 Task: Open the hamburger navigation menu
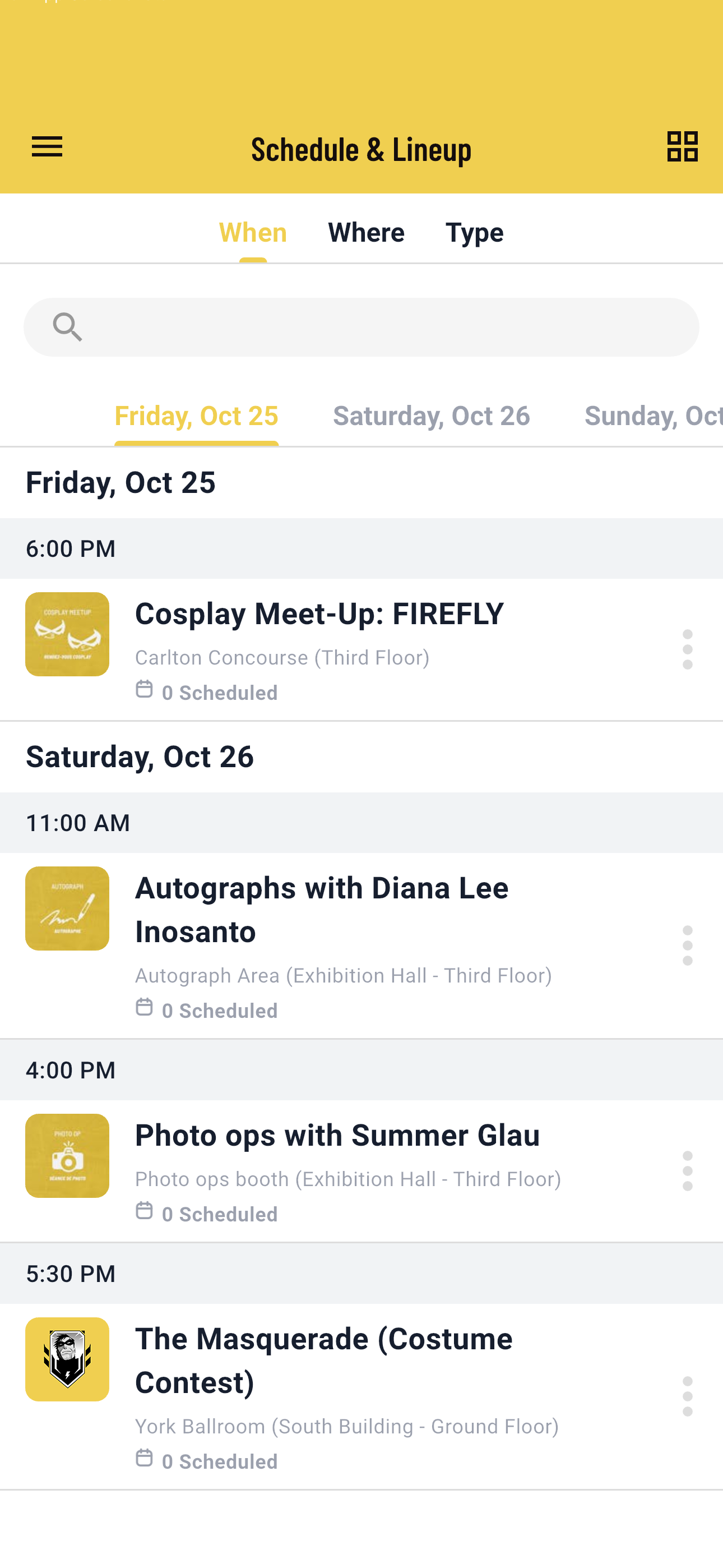pos(47,147)
